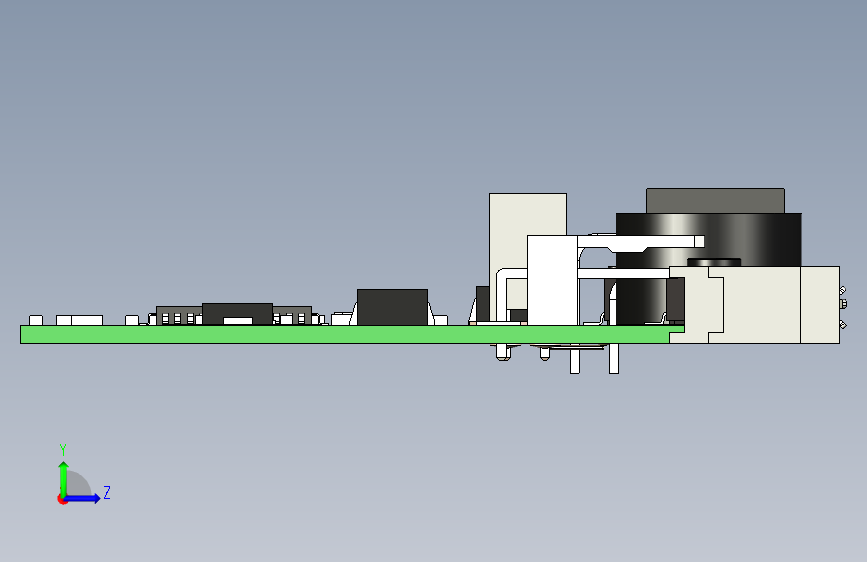Select the blue Z axis arrow of triad

pyautogui.click(x=83, y=498)
